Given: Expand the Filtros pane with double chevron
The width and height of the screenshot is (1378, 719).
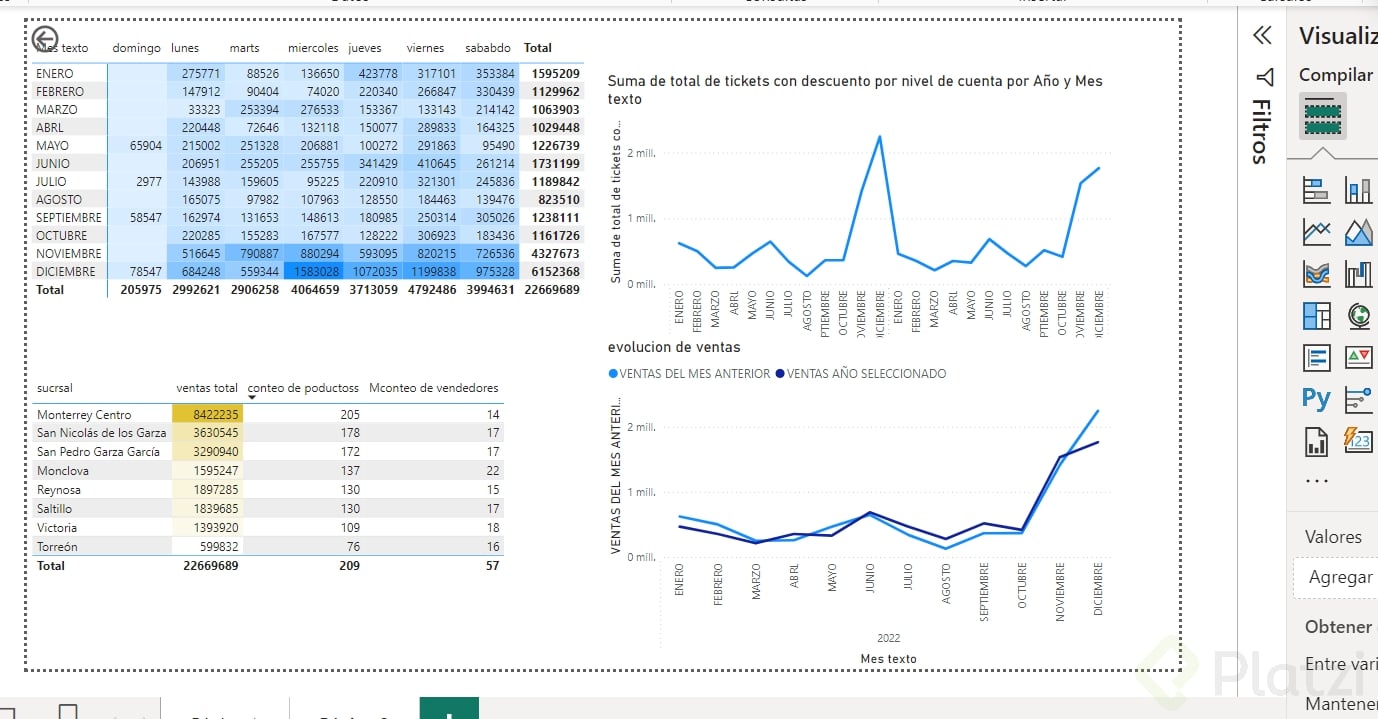Looking at the screenshot, I should [x=1262, y=36].
